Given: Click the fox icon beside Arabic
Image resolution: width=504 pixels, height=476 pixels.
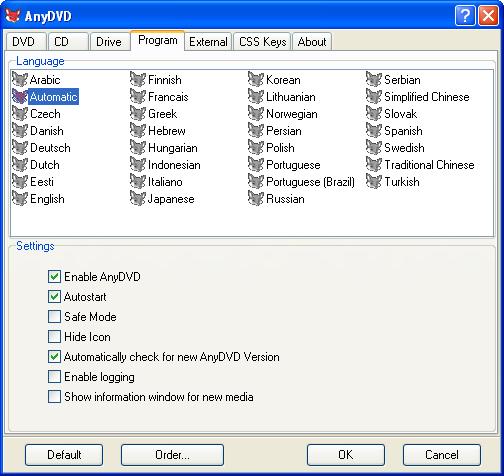Looking at the screenshot, I should [20, 79].
